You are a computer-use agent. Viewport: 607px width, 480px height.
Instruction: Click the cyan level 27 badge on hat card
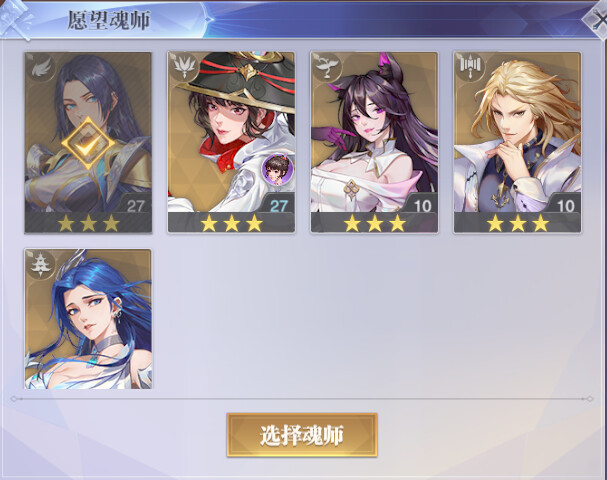click(x=278, y=206)
